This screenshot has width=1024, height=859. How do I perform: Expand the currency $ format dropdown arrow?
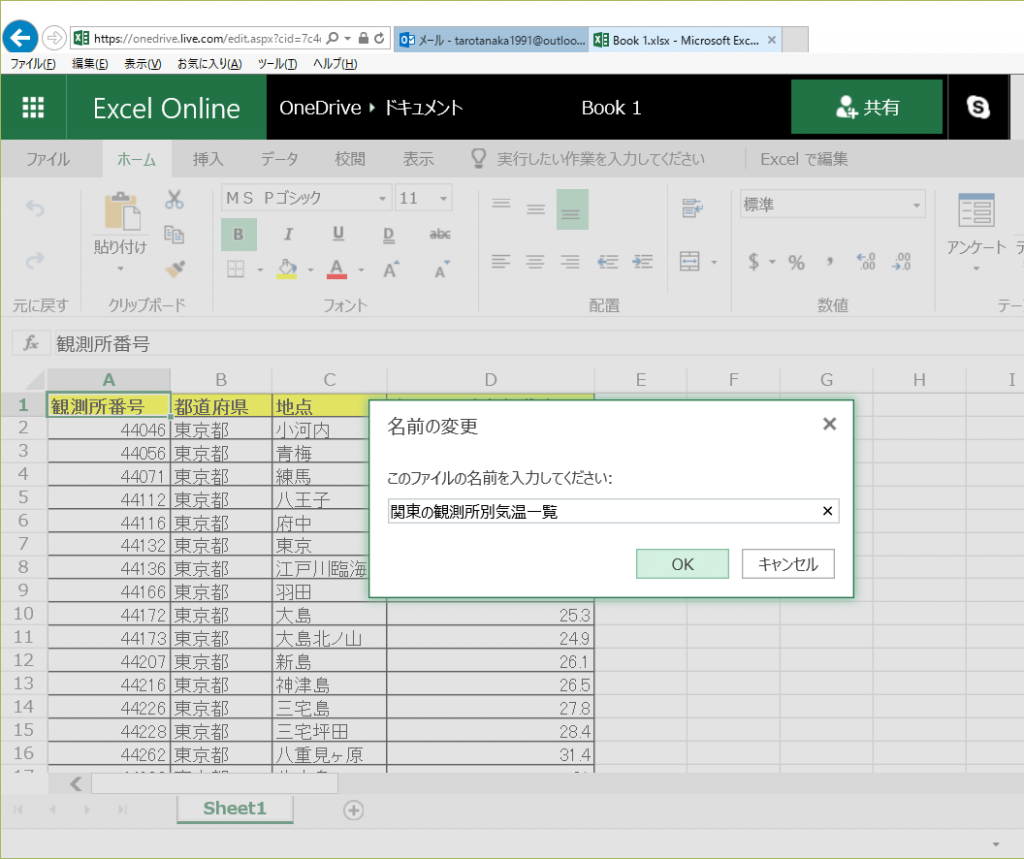[772, 263]
